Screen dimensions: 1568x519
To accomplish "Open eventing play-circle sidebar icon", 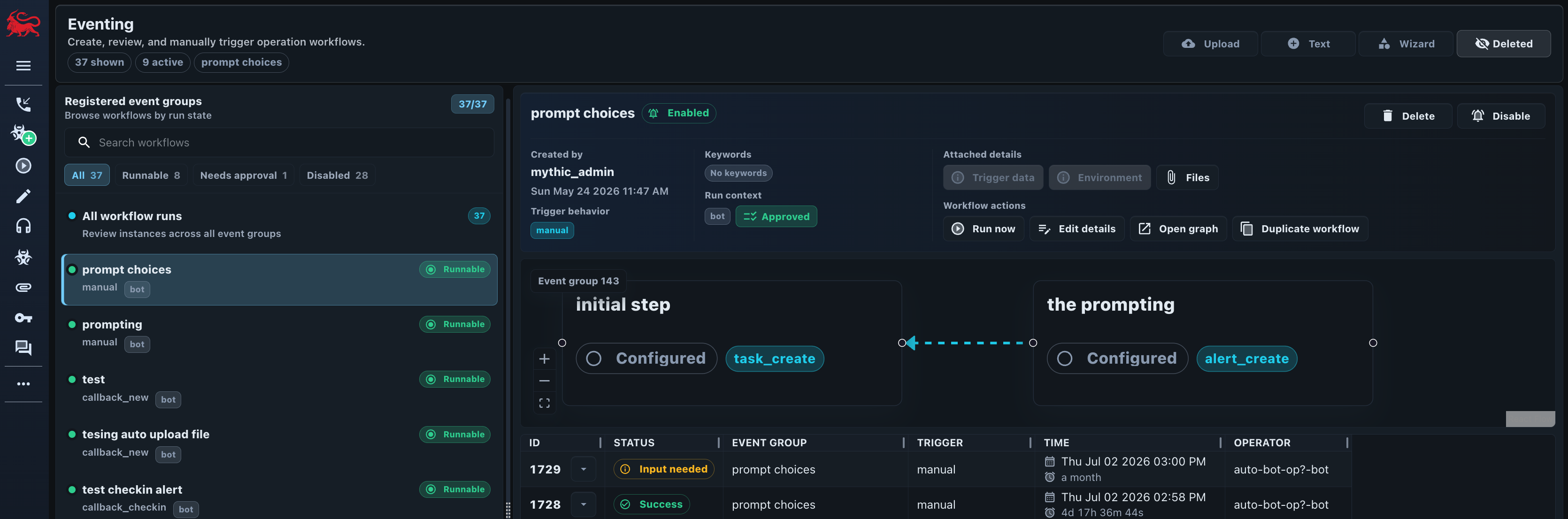I will point(23,166).
